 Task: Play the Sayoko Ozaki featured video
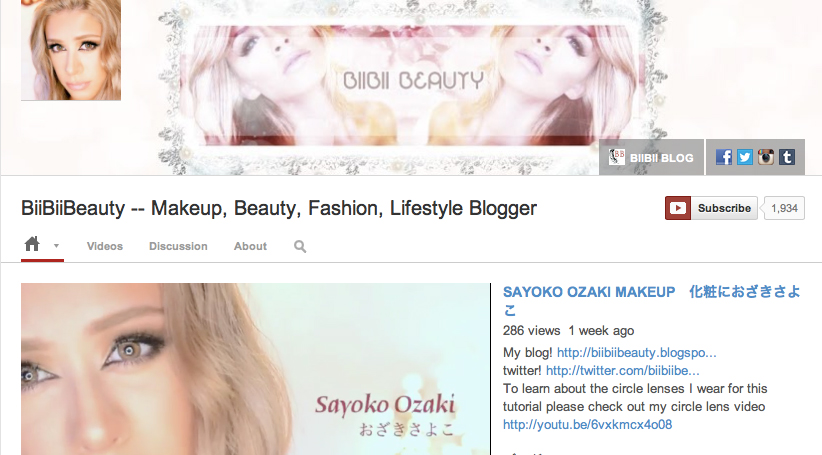click(x=255, y=369)
